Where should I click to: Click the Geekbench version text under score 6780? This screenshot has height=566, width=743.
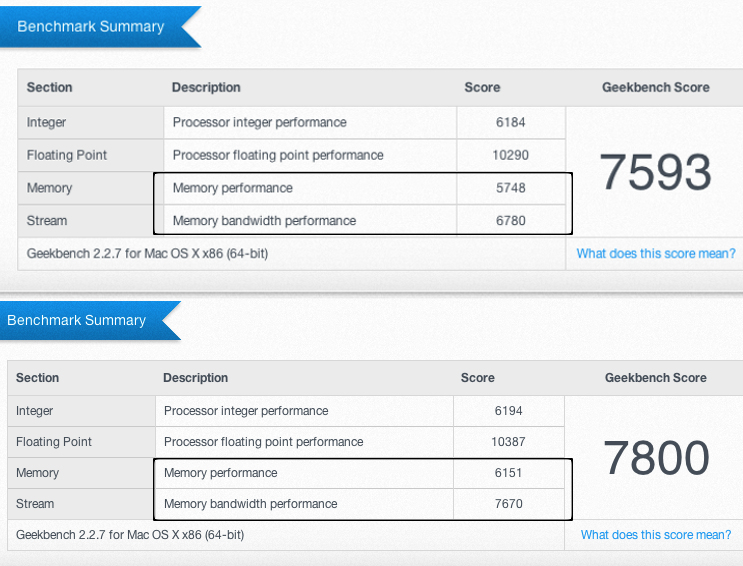point(148,254)
